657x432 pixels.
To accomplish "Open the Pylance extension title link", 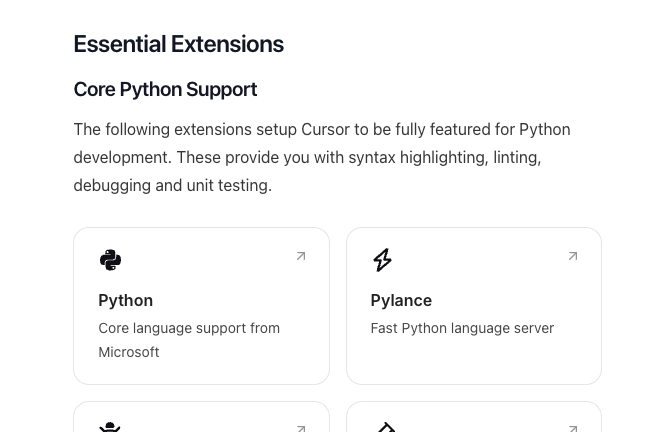I will [x=401, y=301].
